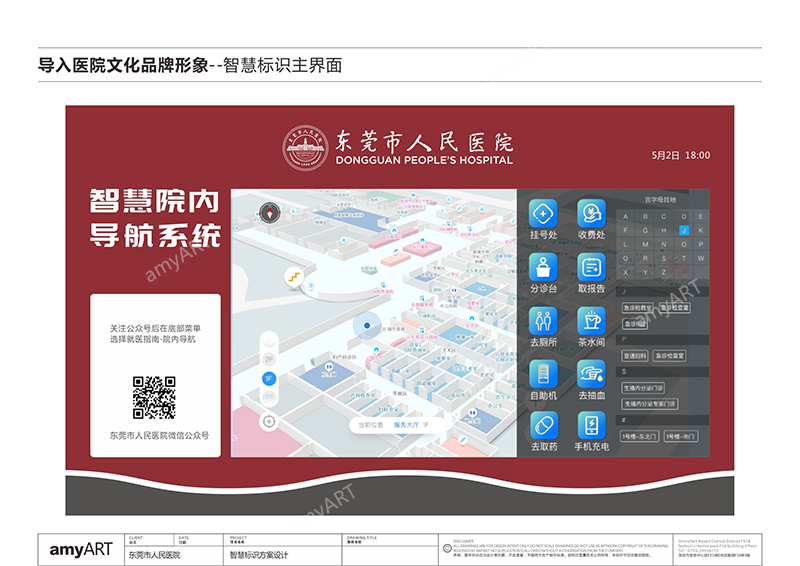This screenshot has width=800, height=566.
Task: Tap the QR code for the WeChat account
Action: [x=154, y=398]
